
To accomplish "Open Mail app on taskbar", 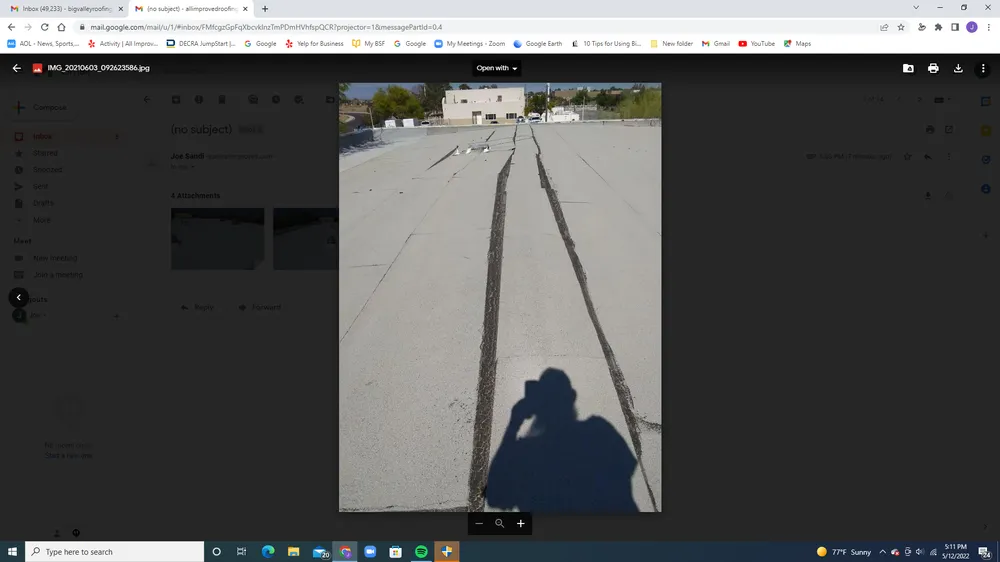I will (x=320, y=552).
